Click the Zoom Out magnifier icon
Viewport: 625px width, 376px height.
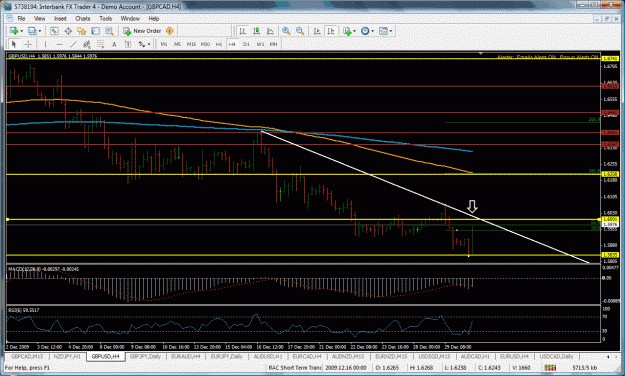[300, 31]
